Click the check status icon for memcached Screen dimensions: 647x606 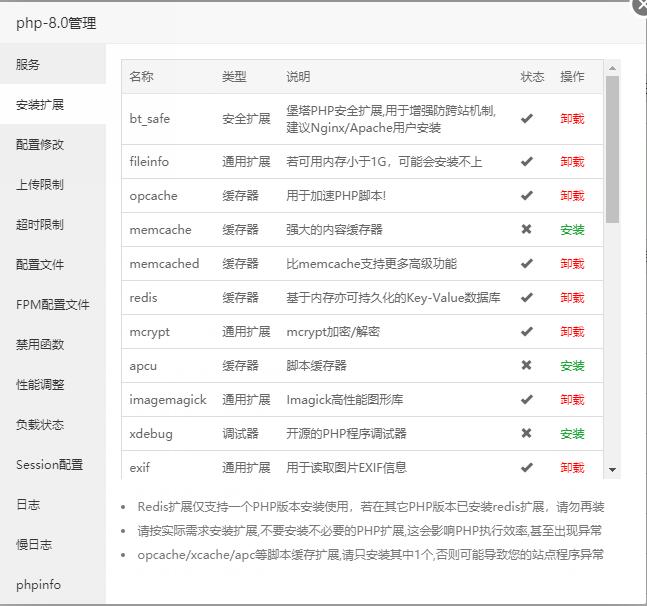(x=527, y=263)
